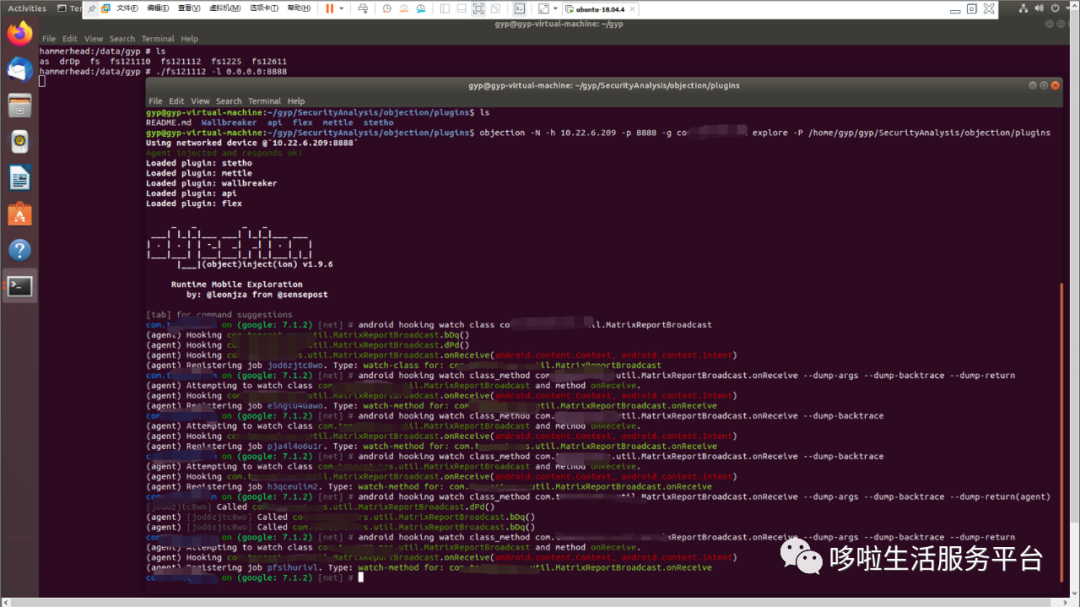
Task: Open the 帮助(H) menu in VMware
Action: [299, 8]
